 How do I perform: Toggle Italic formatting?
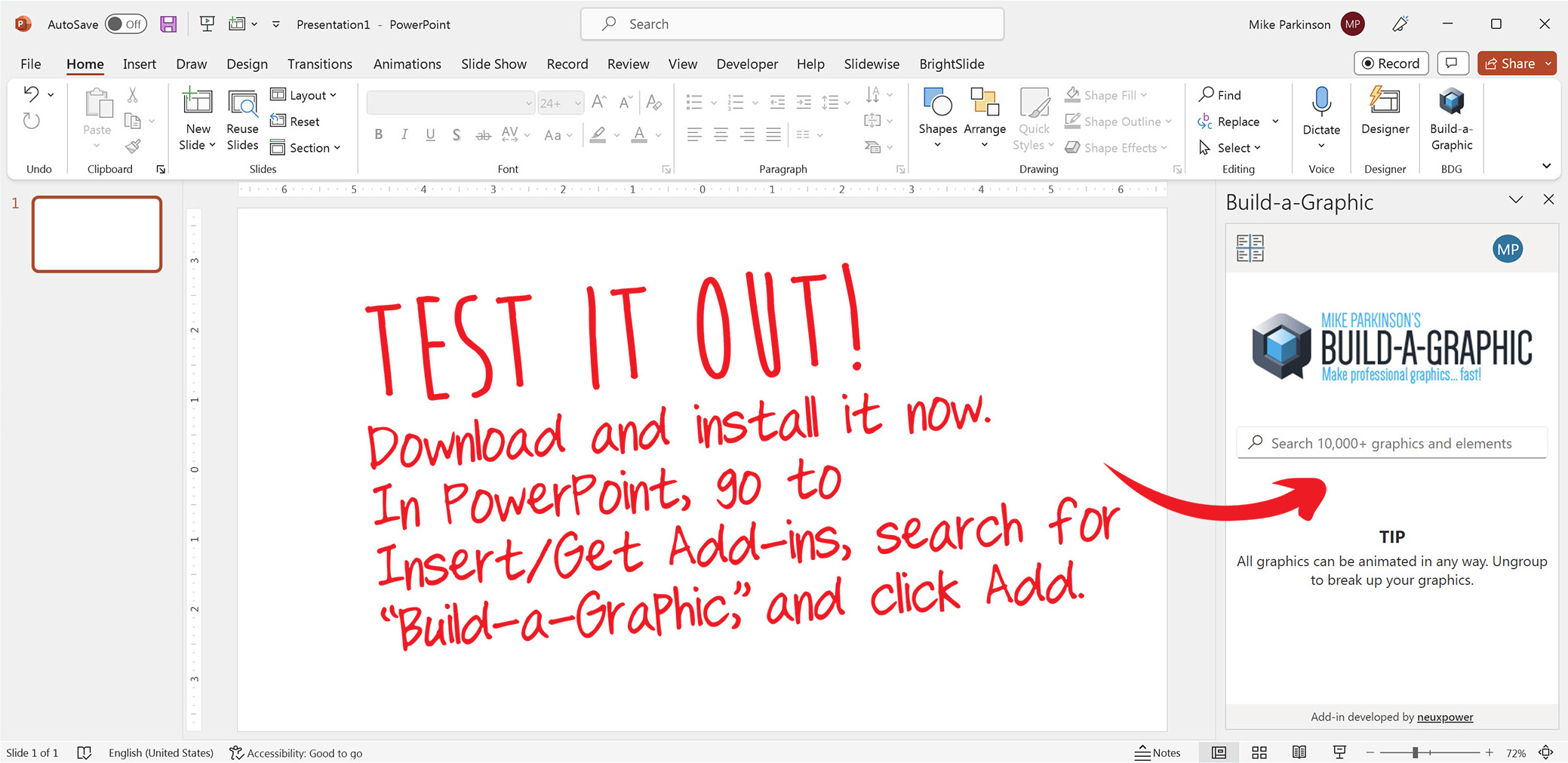click(x=404, y=134)
